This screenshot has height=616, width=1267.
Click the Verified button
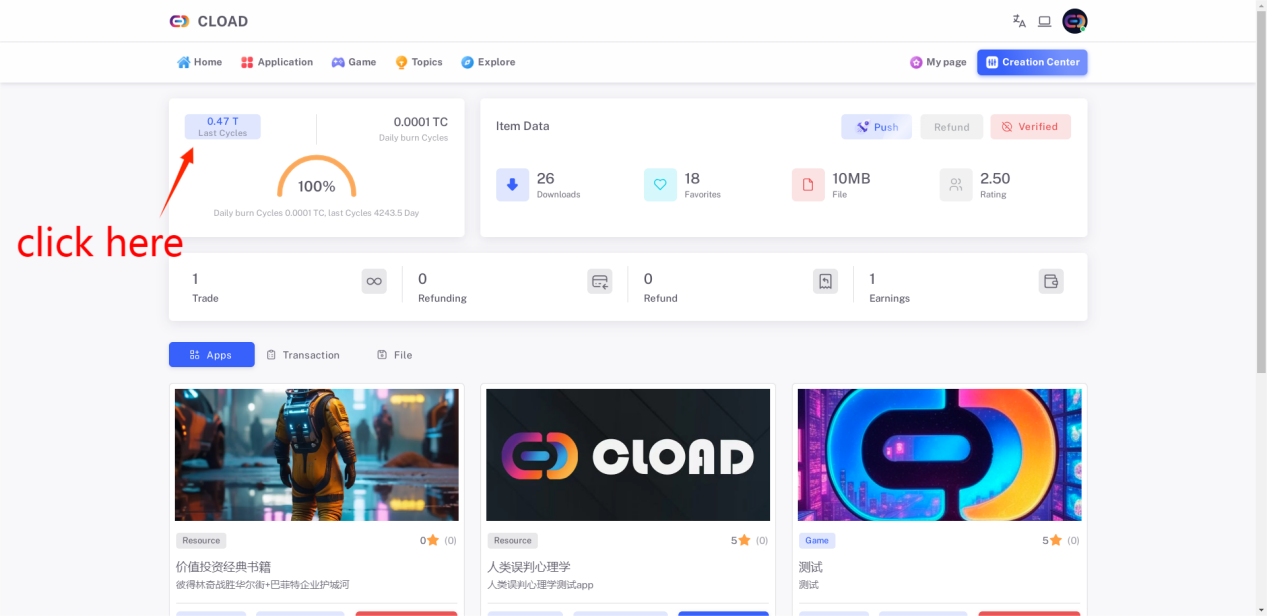point(1030,127)
